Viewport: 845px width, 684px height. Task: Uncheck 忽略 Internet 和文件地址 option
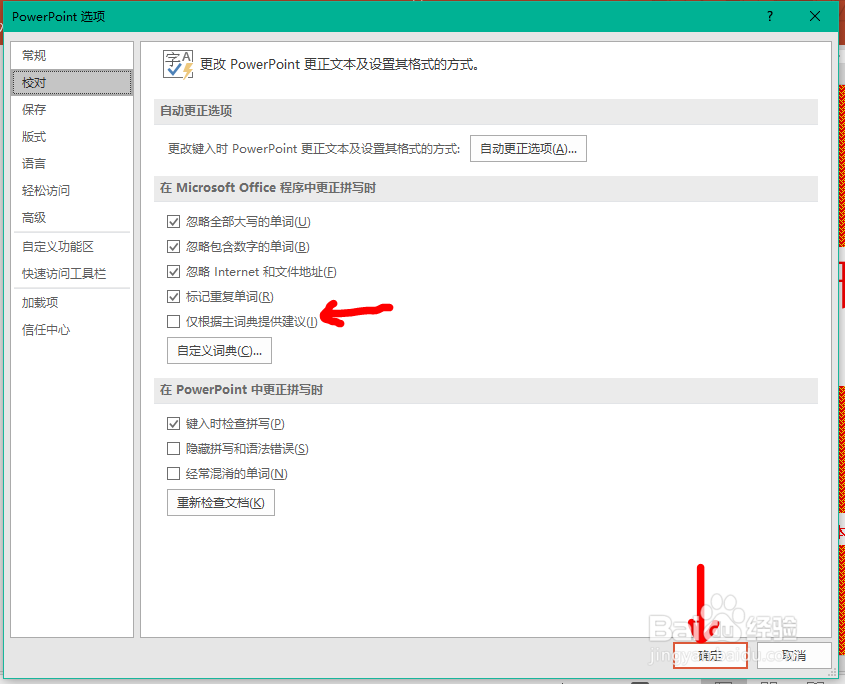pos(173,272)
